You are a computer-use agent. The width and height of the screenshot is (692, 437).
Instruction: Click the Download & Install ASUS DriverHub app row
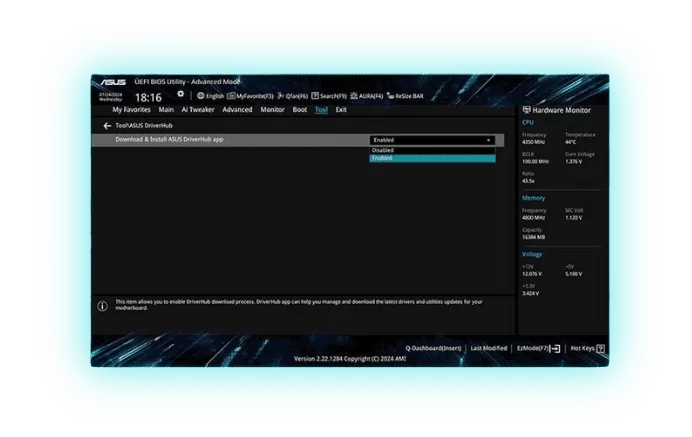point(298,140)
